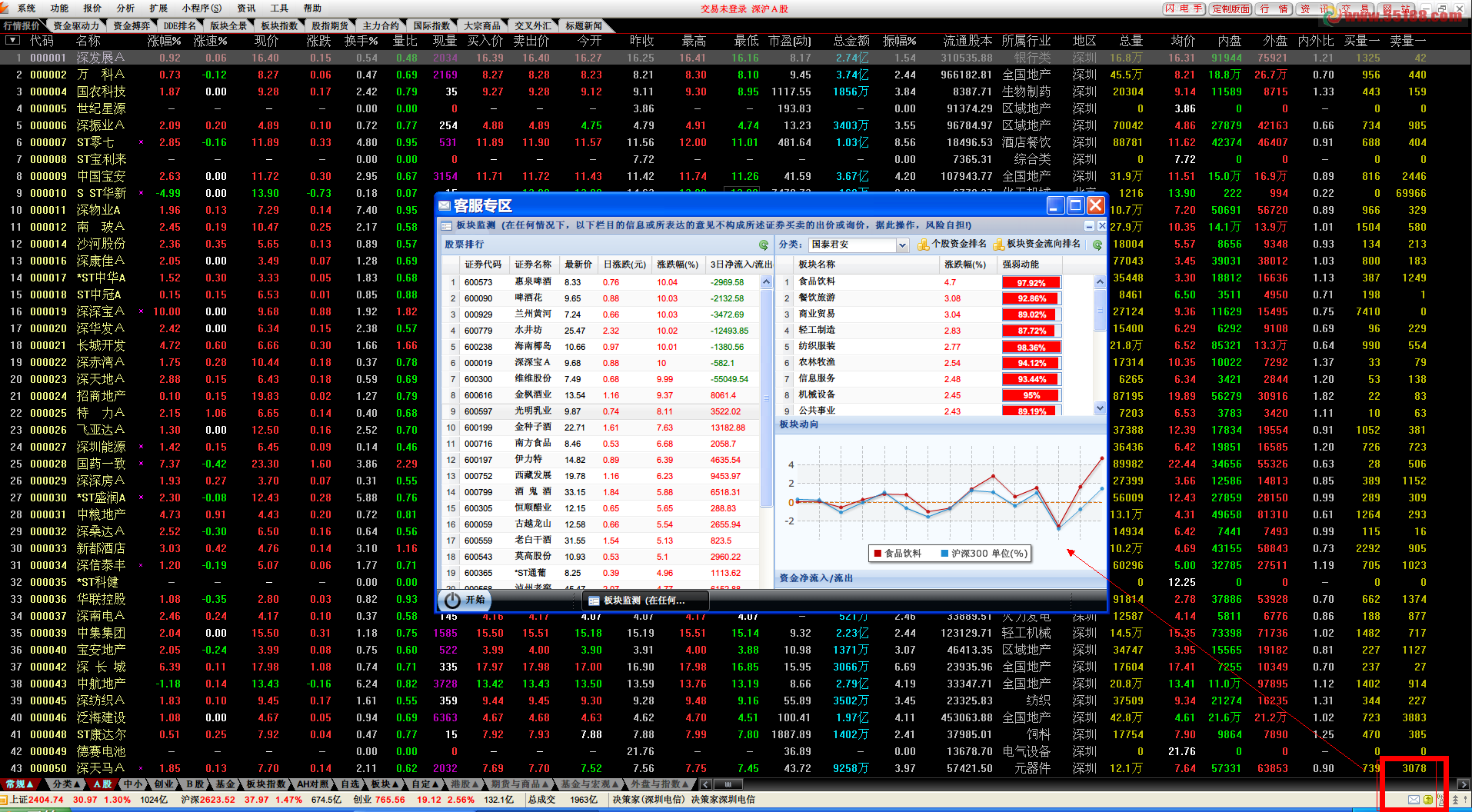
Task: Expand the 期货与商品 bottom tab menu
Action: 520,784
